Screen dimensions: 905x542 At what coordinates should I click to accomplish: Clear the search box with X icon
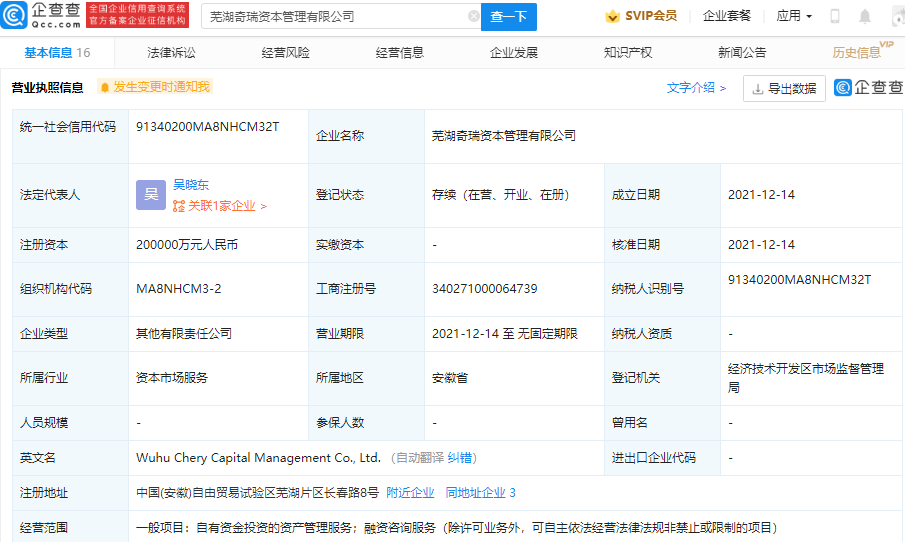(x=472, y=17)
